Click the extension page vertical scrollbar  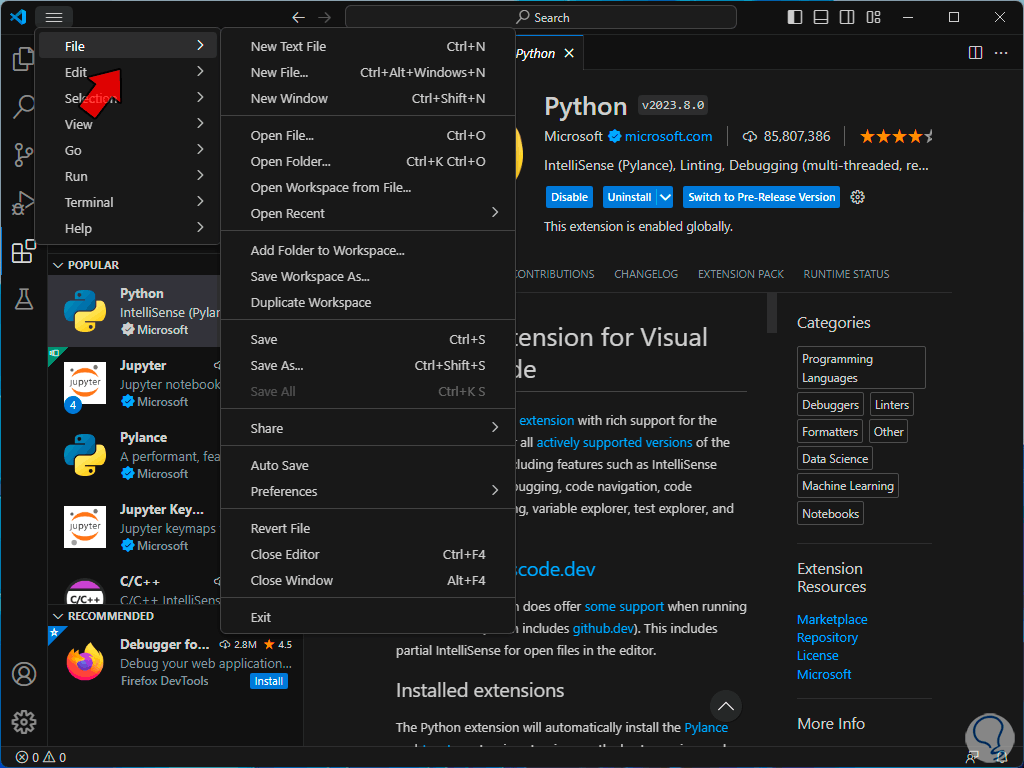tap(772, 312)
